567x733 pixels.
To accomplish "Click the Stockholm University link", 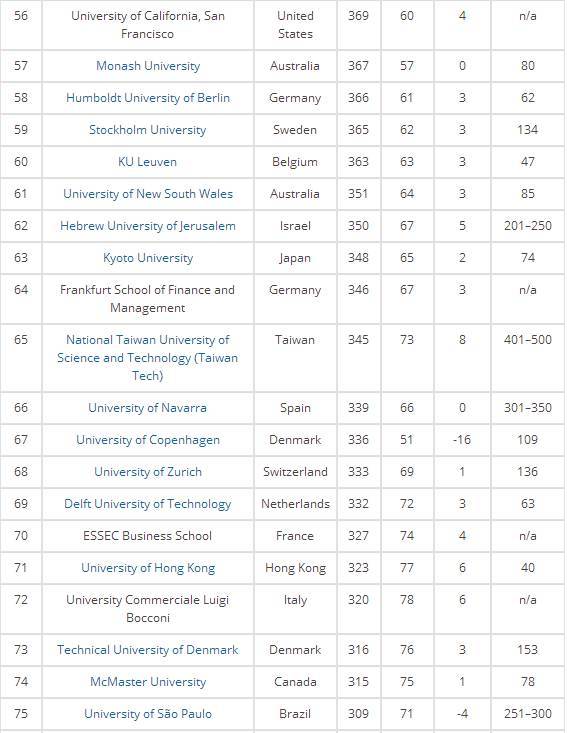I will 148,130.
